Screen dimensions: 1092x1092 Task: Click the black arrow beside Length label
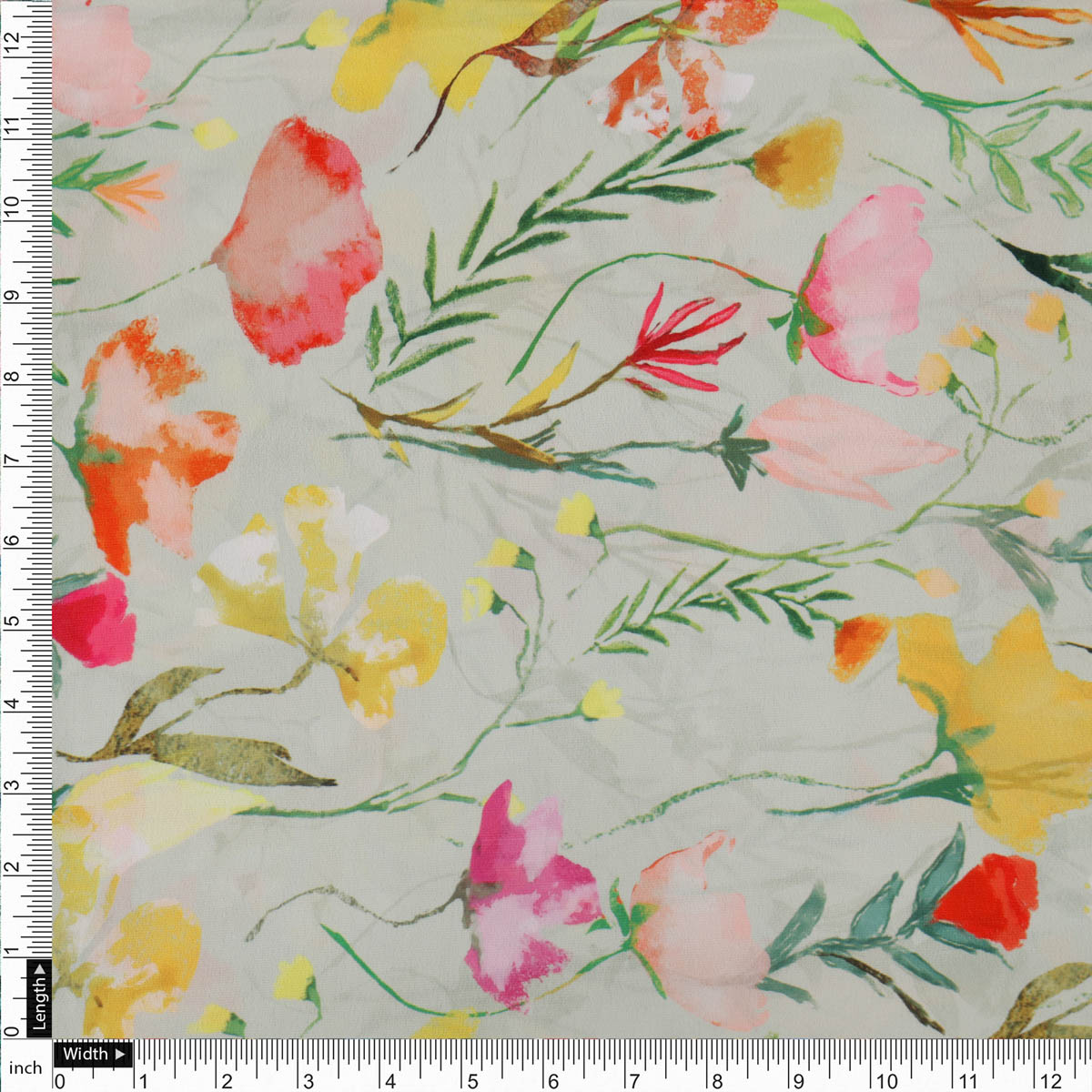coord(40,969)
